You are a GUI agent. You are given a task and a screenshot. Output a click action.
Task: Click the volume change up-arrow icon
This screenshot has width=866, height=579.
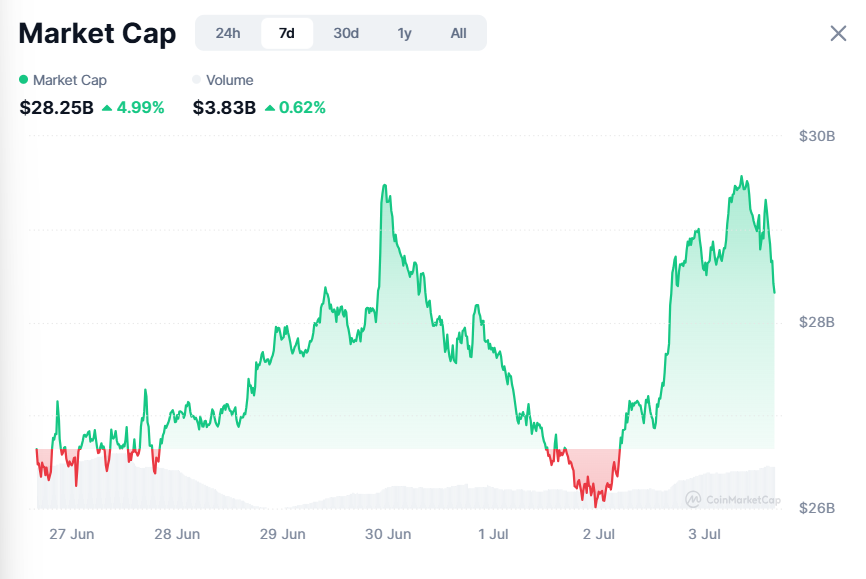(x=270, y=108)
